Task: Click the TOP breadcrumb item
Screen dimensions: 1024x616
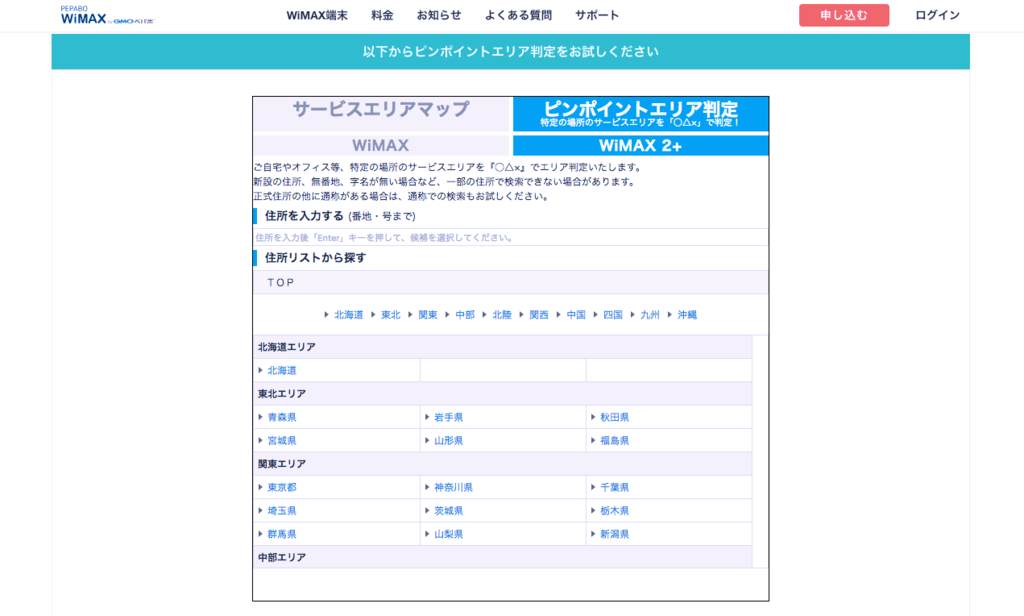Action: click(278, 282)
